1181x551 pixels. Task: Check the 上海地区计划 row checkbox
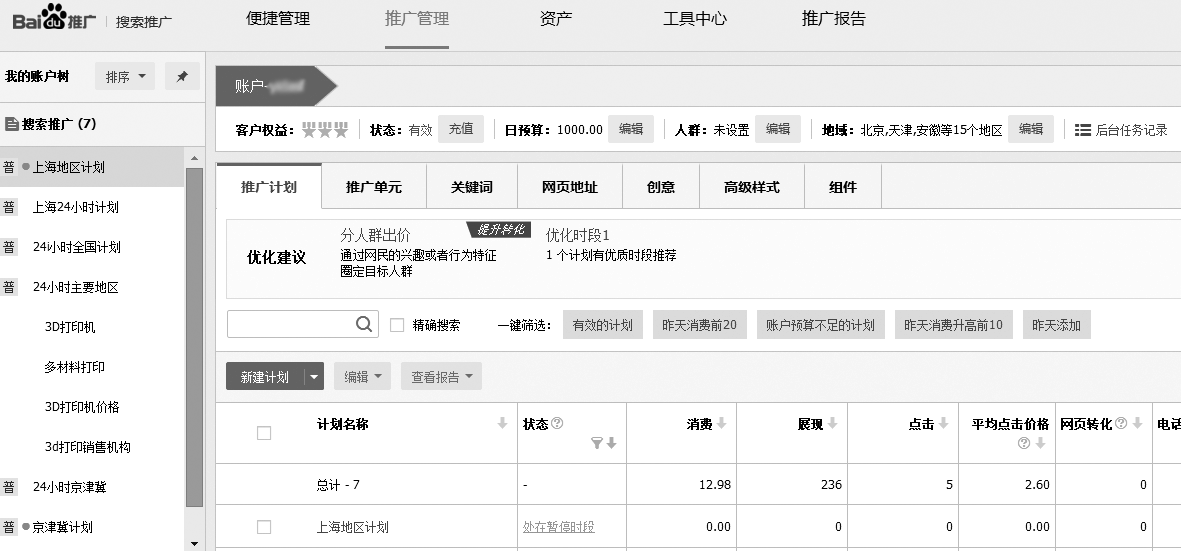point(264,527)
